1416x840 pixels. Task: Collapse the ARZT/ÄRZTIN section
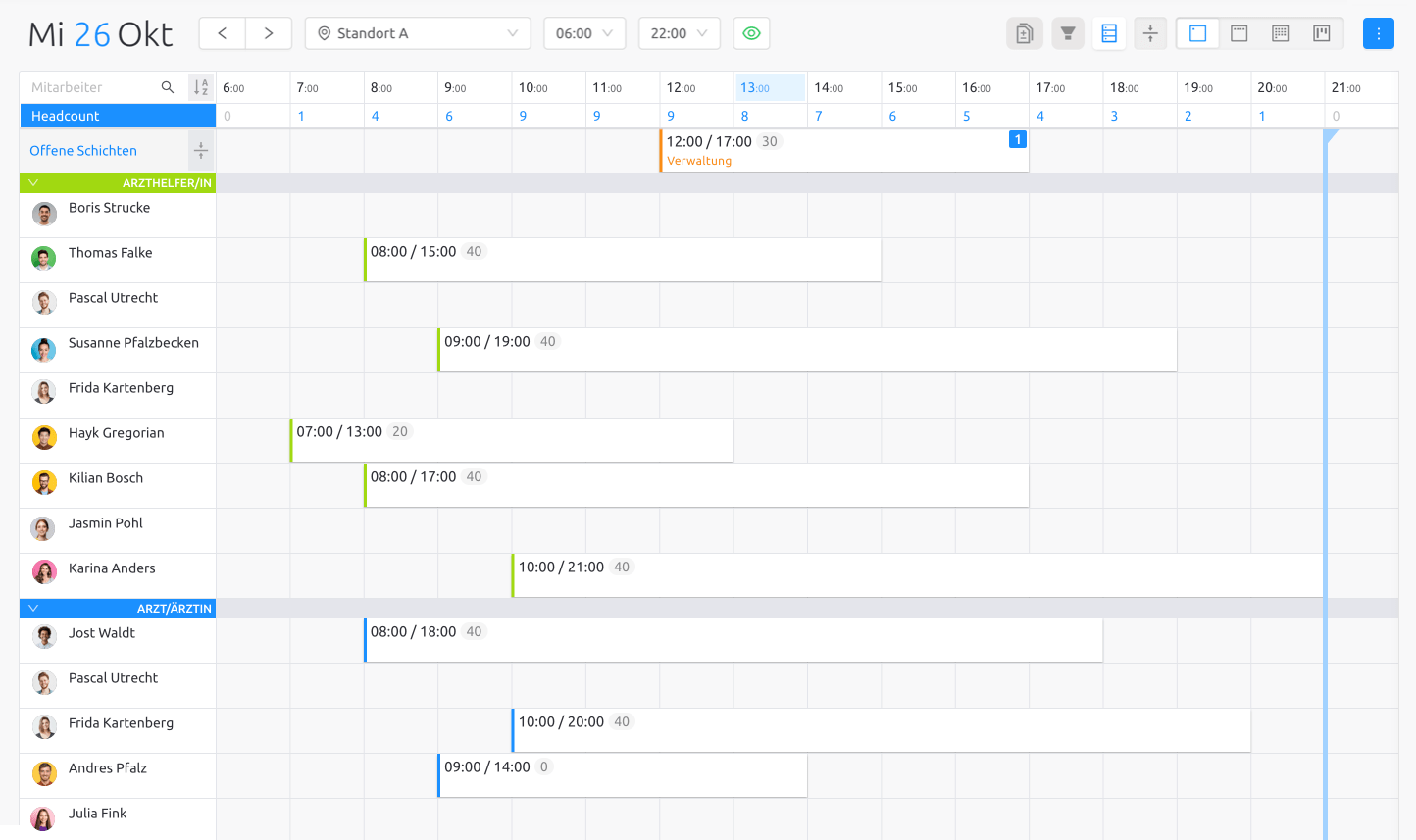(32, 608)
